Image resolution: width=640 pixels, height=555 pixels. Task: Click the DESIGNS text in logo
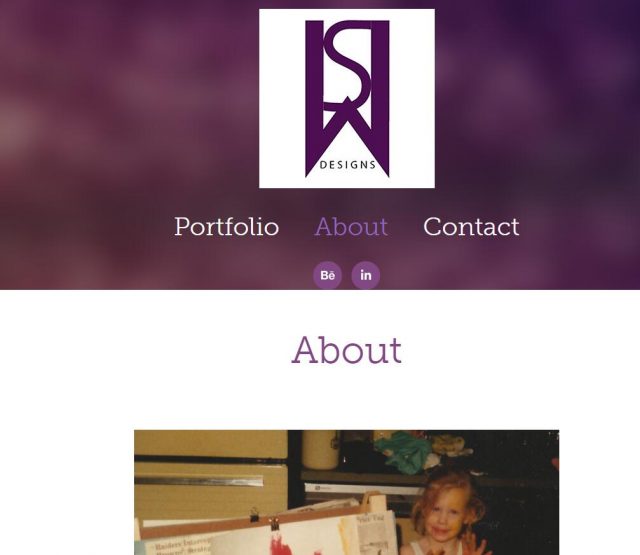pos(348,165)
